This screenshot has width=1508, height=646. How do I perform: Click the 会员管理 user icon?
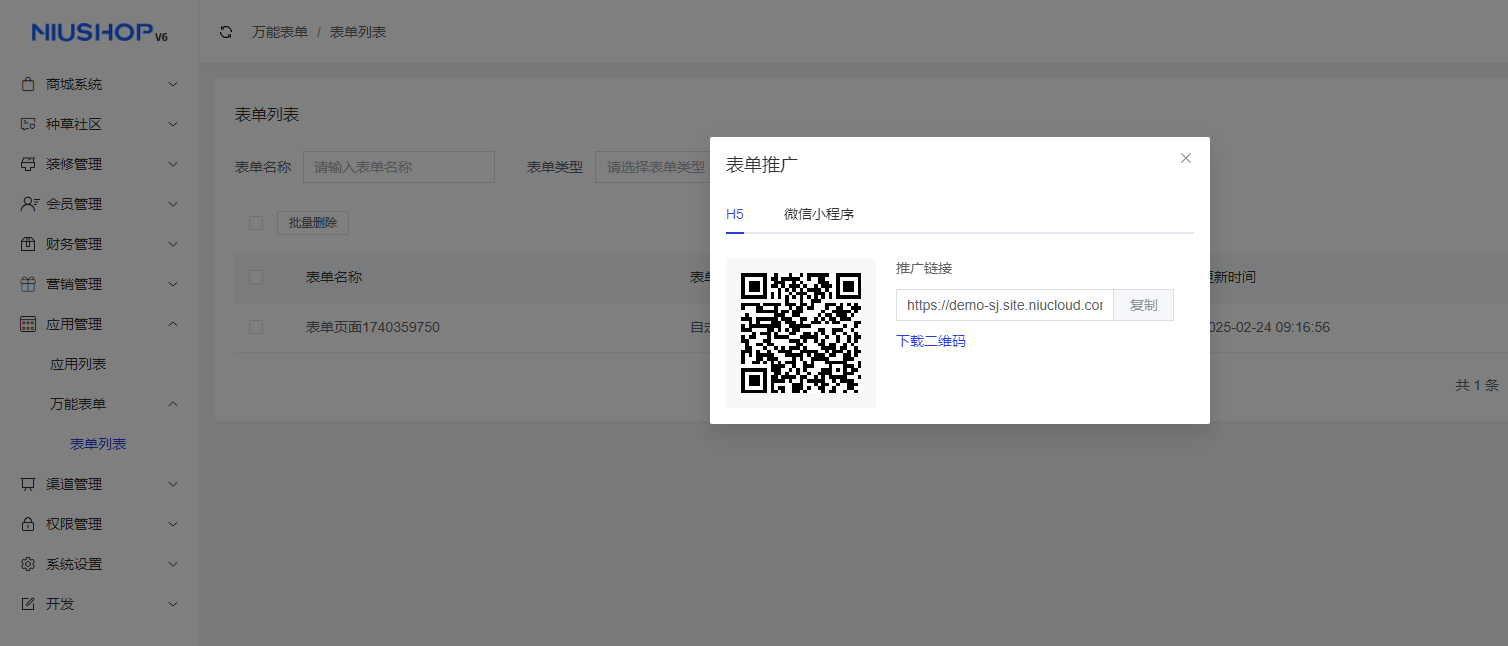tap(29, 204)
